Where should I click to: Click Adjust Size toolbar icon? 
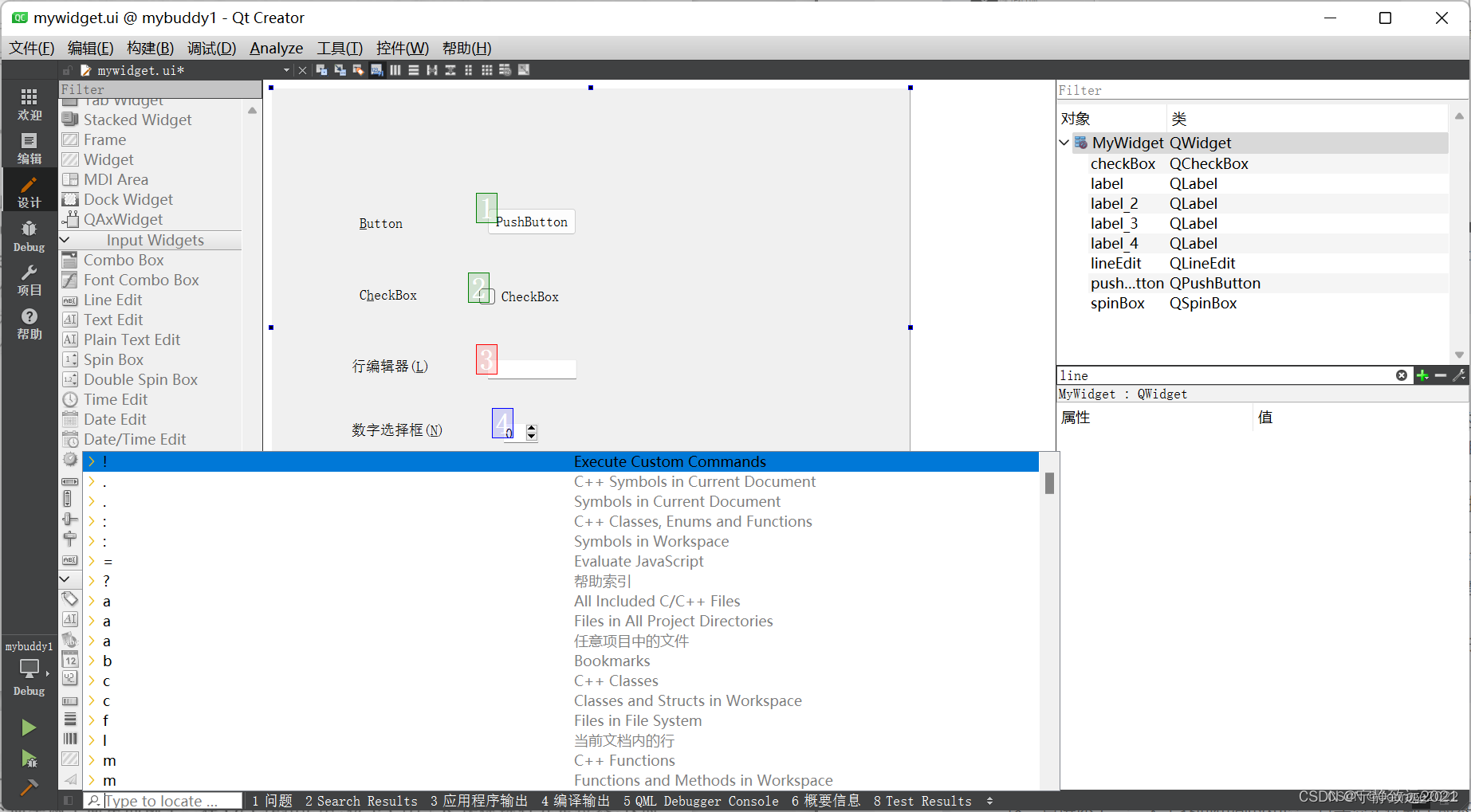coord(524,70)
